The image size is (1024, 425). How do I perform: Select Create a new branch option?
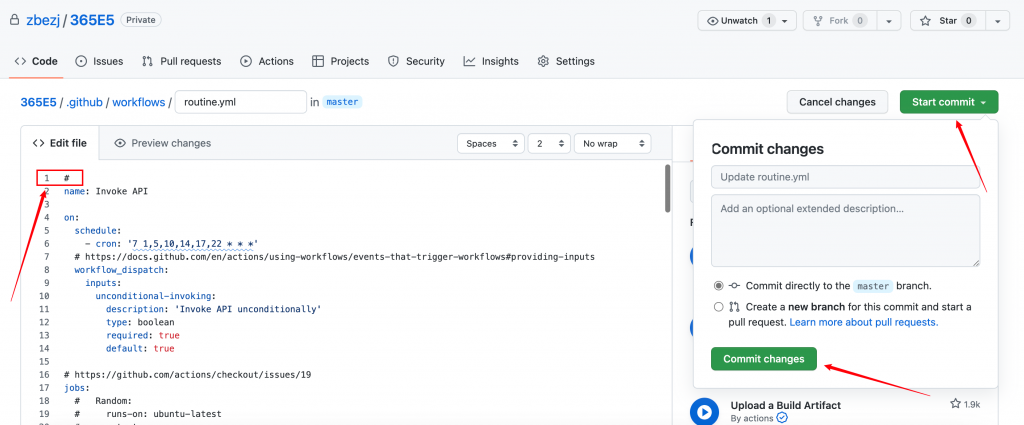click(x=718, y=307)
